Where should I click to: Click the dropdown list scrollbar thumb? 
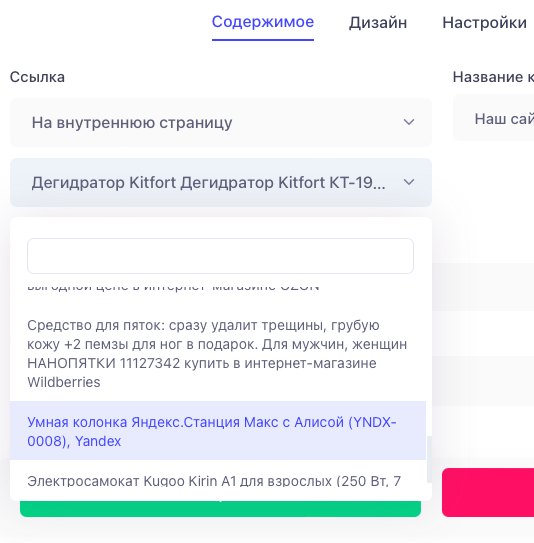(x=429, y=459)
